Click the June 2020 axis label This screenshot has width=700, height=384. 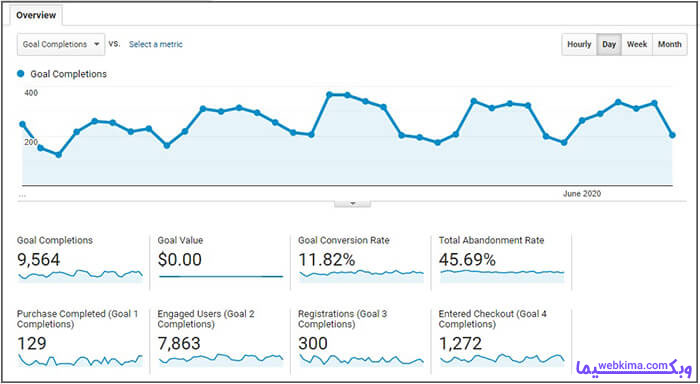pos(582,194)
